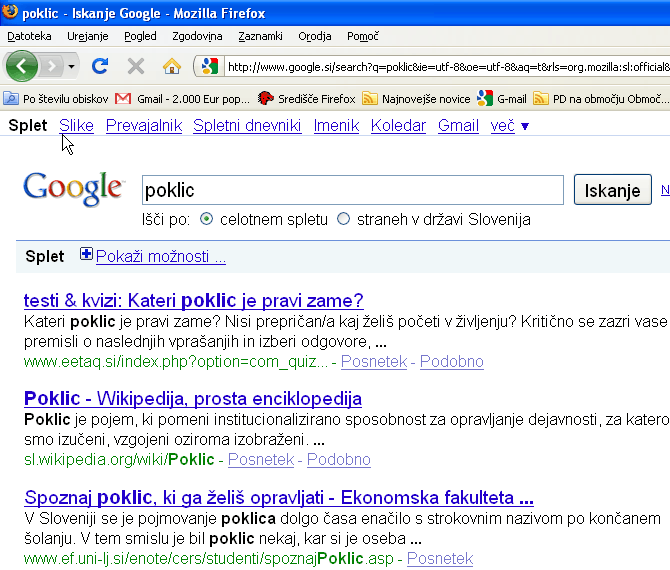This screenshot has height=570, width=670.
Task: Open the Pomoč menu
Action: coord(363,36)
